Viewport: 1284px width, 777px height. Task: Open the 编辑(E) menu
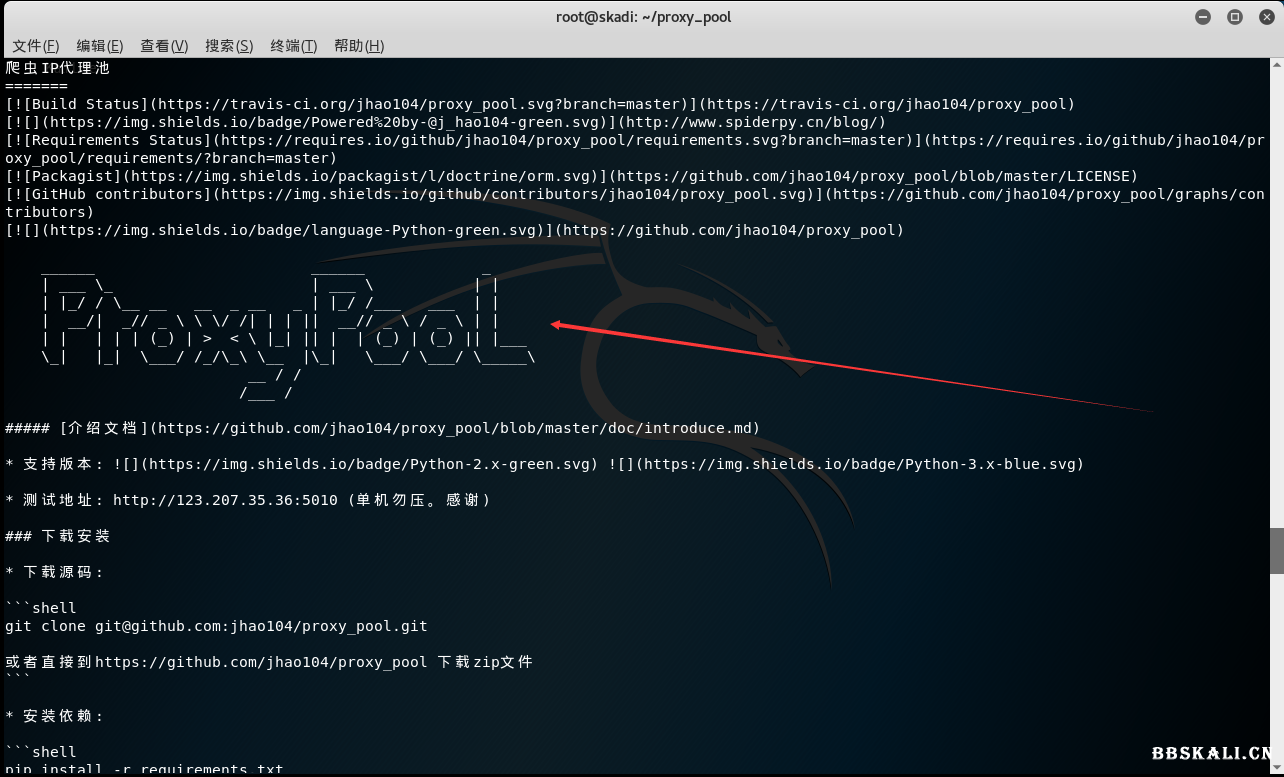[99, 46]
